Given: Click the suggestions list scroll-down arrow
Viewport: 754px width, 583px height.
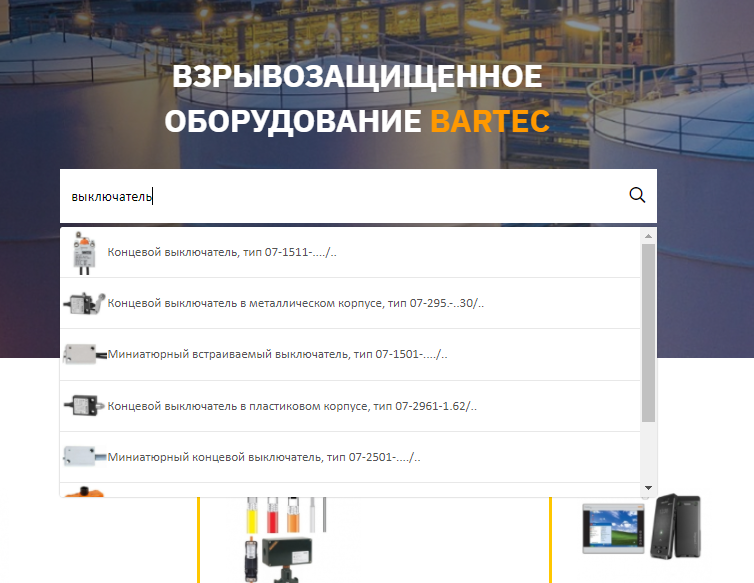Looking at the screenshot, I should (648, 488).
